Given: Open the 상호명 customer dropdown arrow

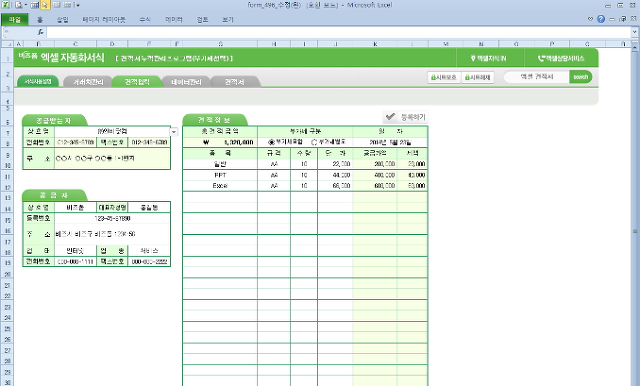Looking at the screenshot, I should pyautogui.click(x=174, y=131).
